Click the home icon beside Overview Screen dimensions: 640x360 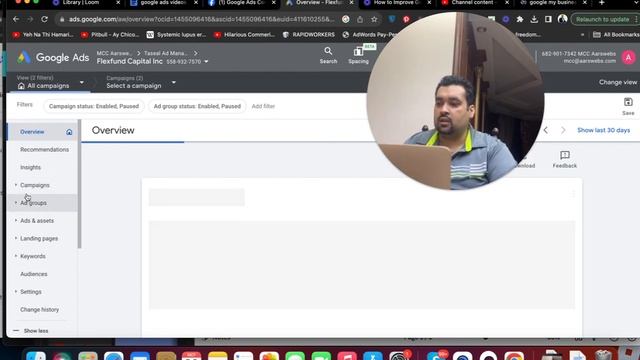pos(69,132)
